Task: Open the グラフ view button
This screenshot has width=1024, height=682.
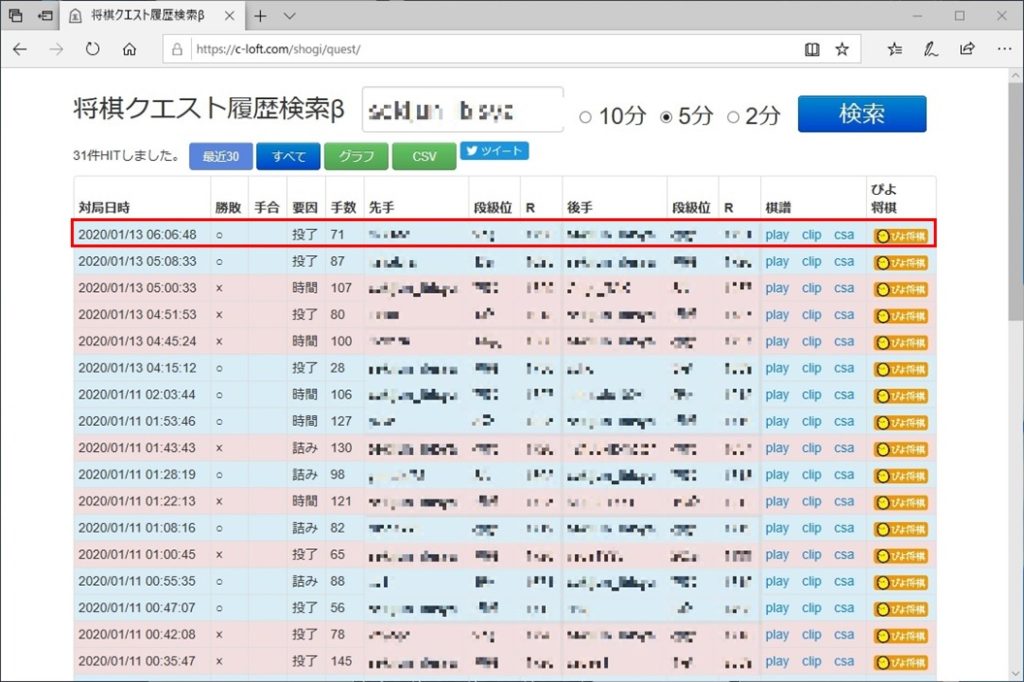Action: pos(356,156)
